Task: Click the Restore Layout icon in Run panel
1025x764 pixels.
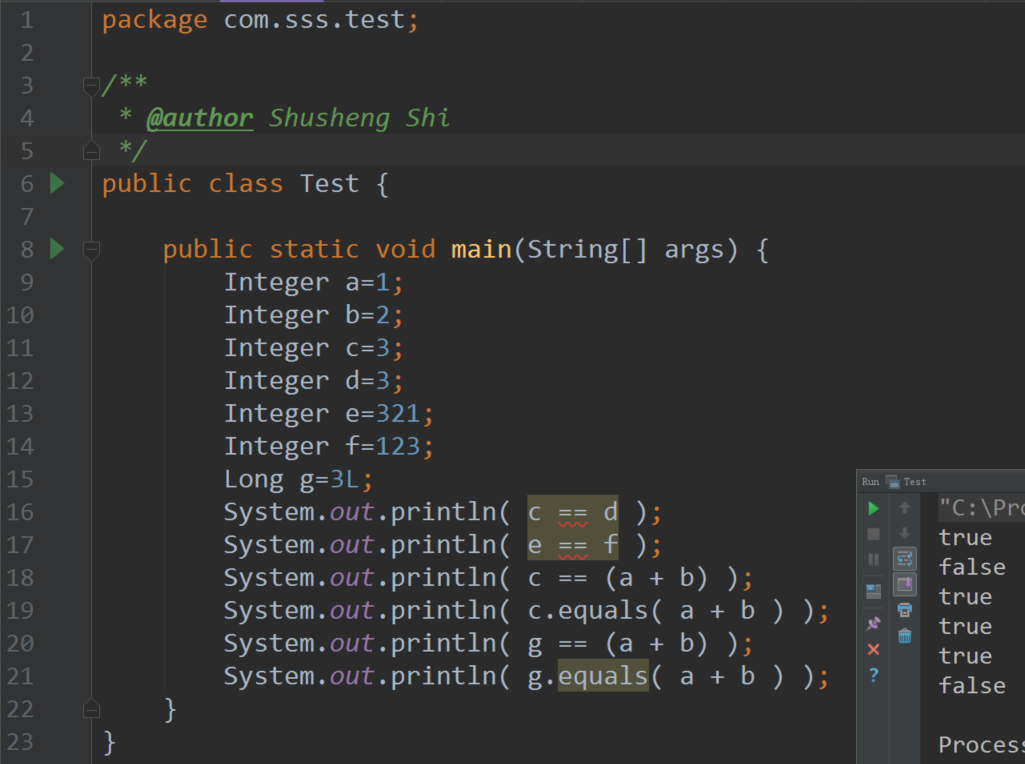Action: tap(873, 591)
